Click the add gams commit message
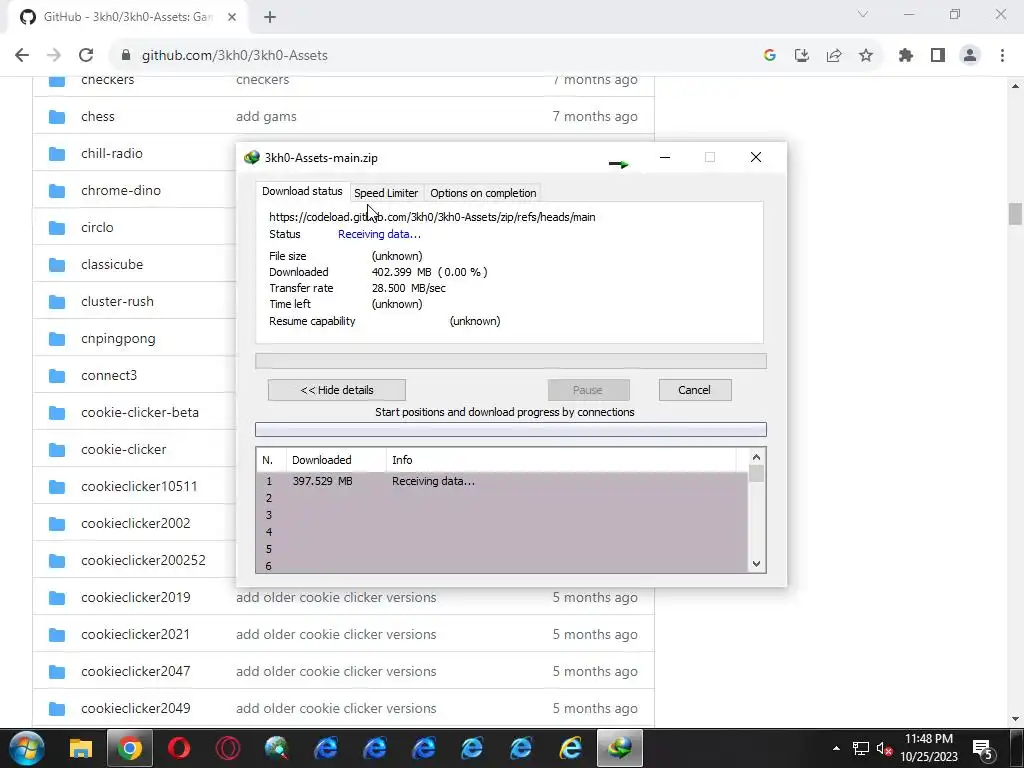This screenshot has height=768, width=1024. [266, 116]
